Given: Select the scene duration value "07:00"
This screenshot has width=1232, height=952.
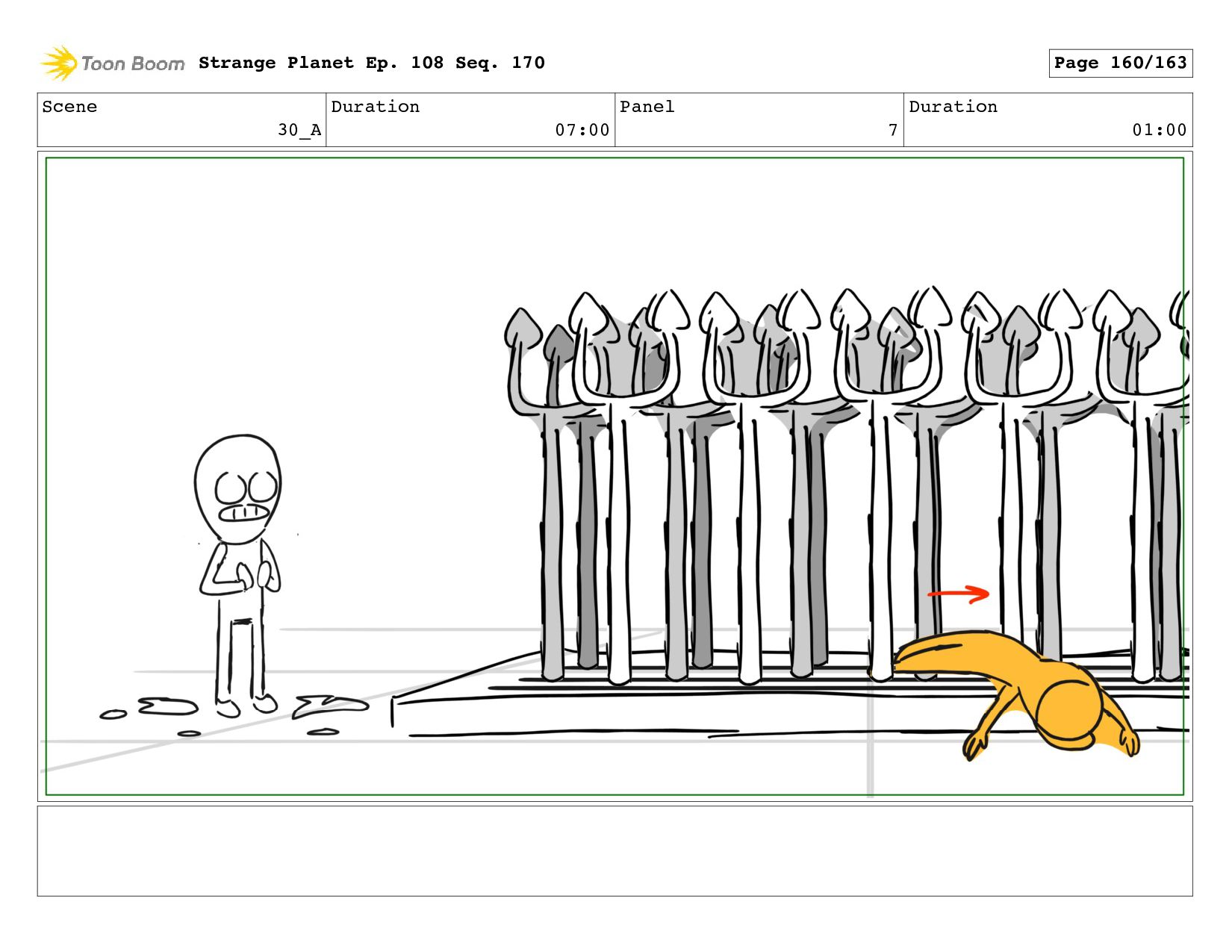Looking at the screenshot, I should pyautogui.click(x=582, y=130).
